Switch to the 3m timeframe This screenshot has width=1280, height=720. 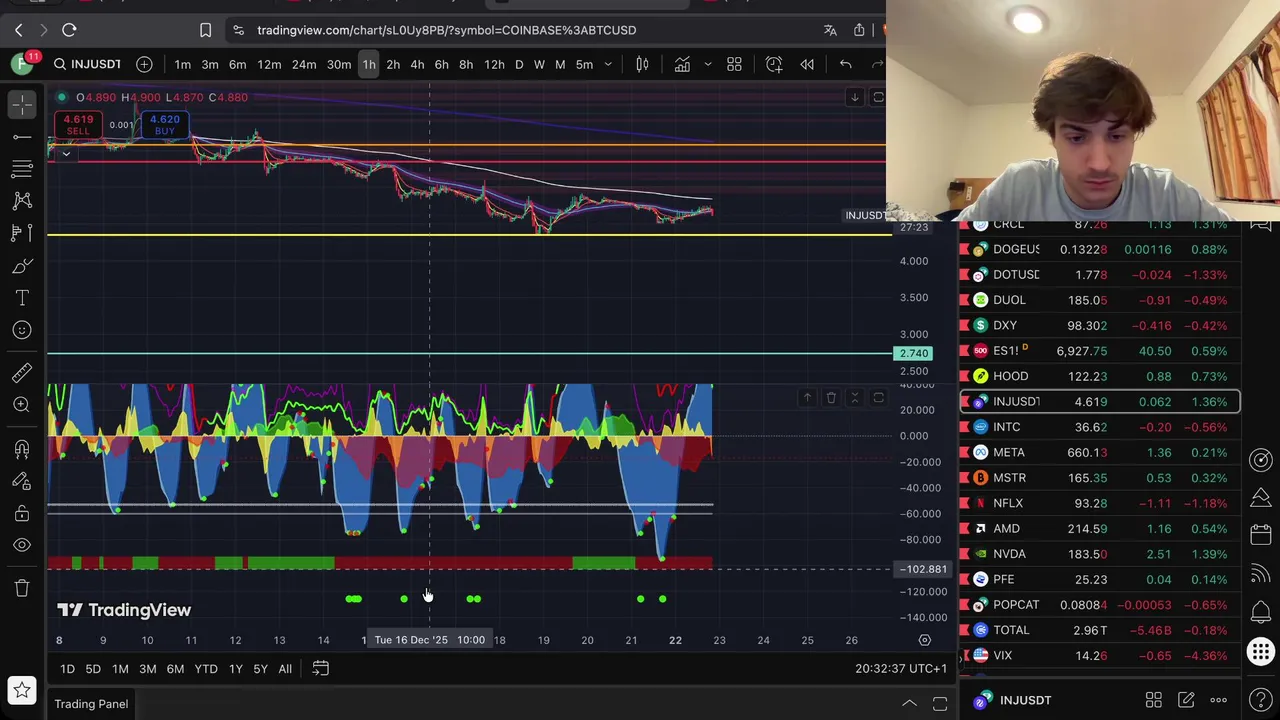click(x=210, y=64)
